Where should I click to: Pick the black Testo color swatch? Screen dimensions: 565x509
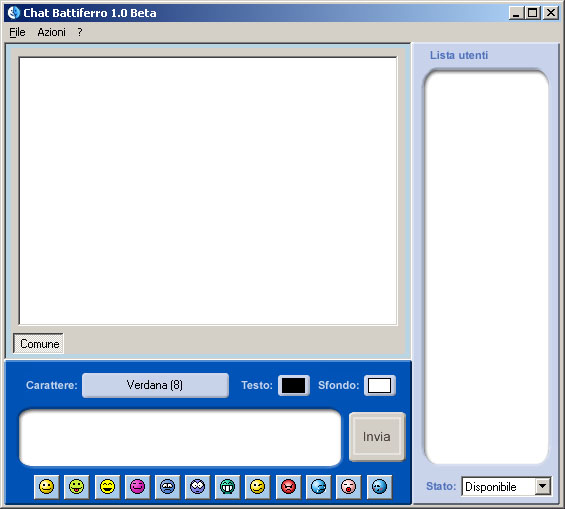(294, 385)
